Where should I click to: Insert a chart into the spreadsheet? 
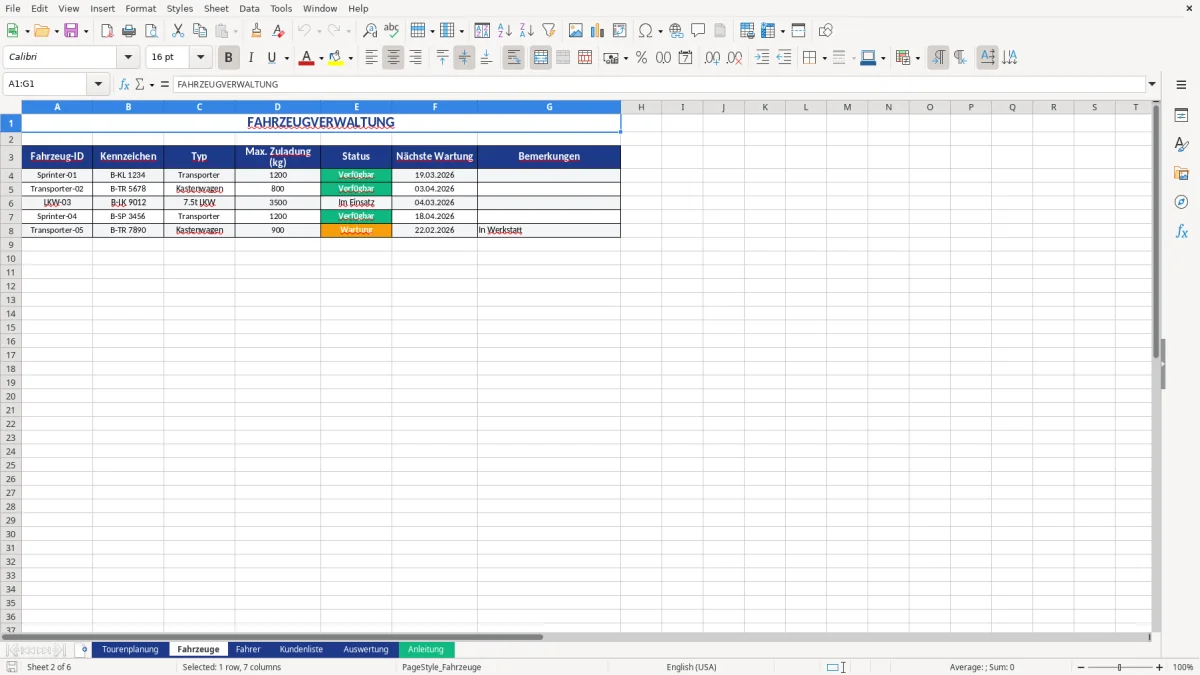click(x=598, y=29)
